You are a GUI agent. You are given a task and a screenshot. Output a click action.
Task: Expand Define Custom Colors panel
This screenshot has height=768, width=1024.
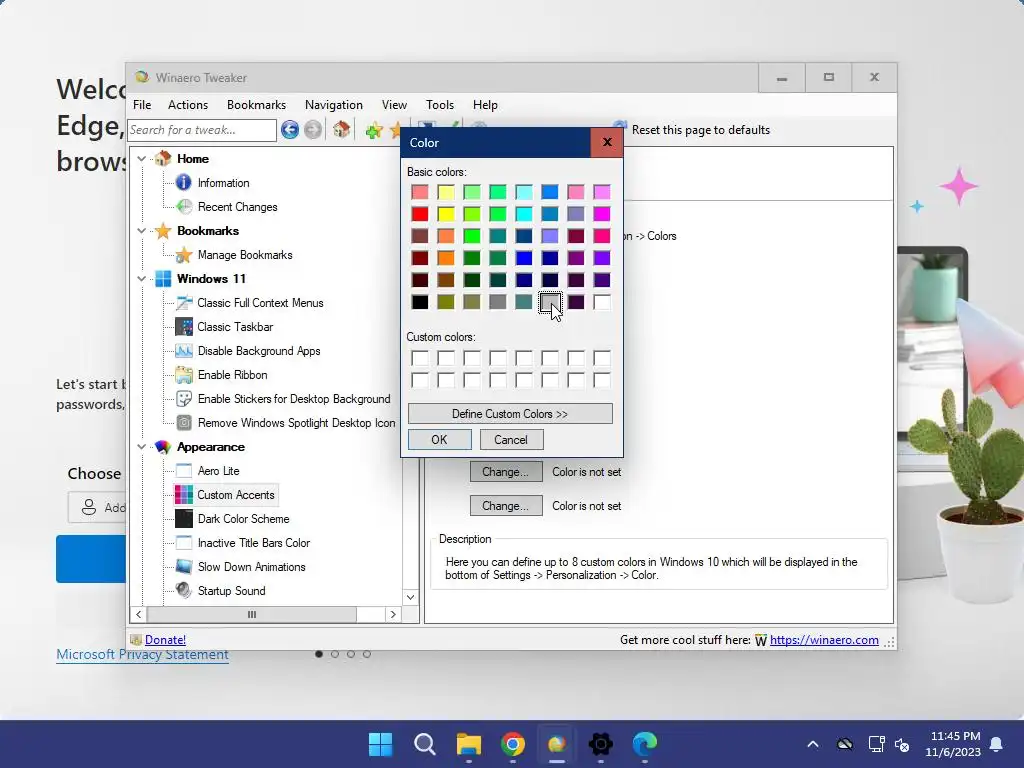tap(510, 413)
